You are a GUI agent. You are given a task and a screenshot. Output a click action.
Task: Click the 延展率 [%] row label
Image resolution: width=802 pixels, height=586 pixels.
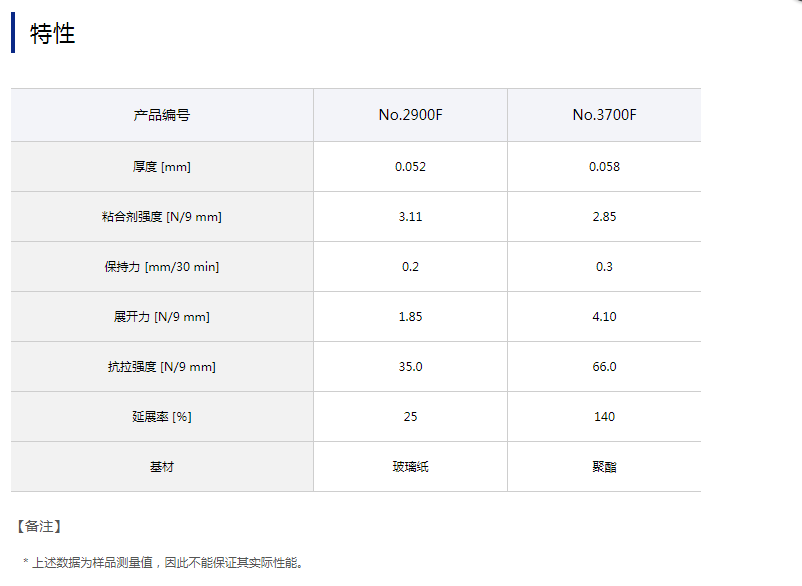162,417
